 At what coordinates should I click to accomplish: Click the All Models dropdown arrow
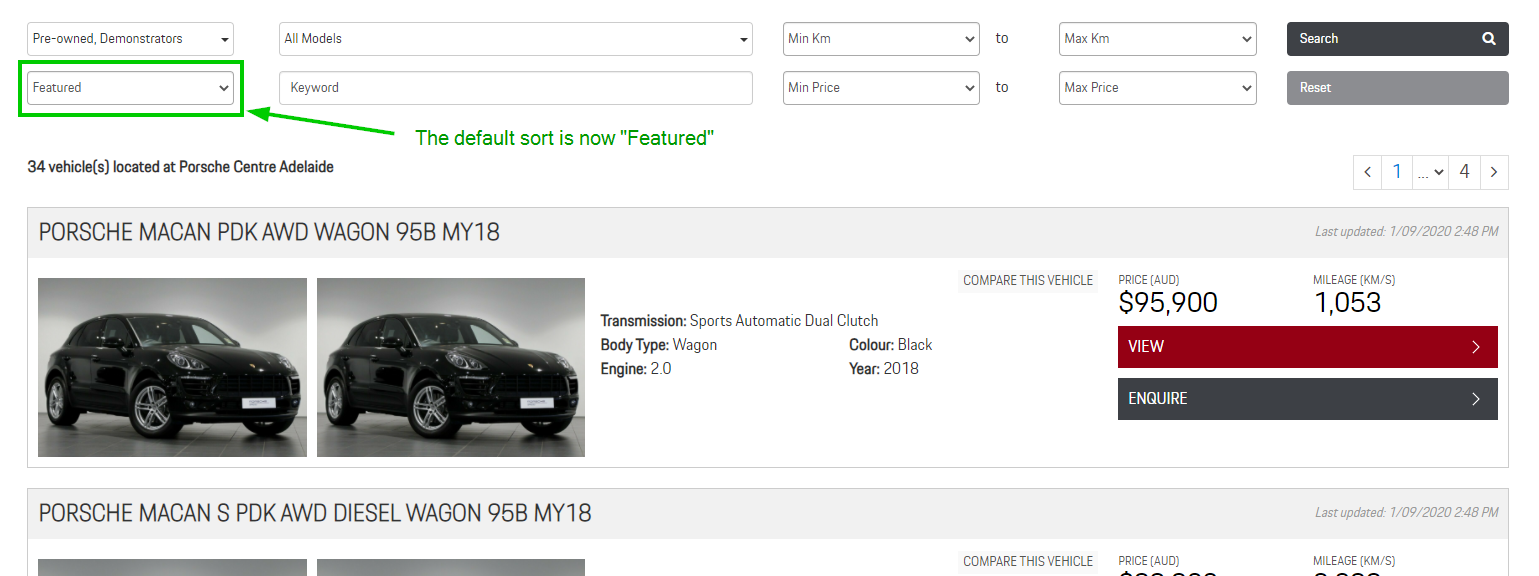(x=742, y=38)
